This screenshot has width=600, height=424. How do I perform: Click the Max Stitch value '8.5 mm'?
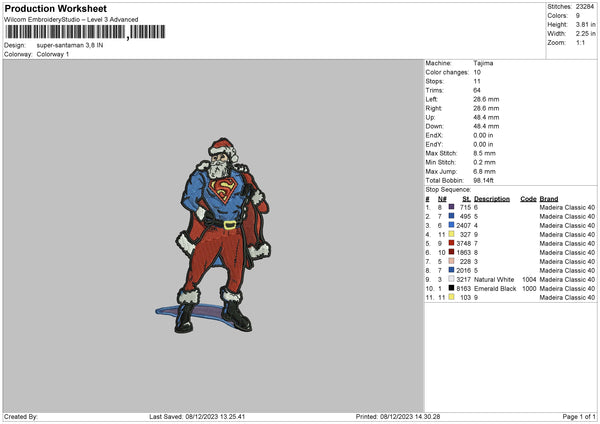pos(484,153)
